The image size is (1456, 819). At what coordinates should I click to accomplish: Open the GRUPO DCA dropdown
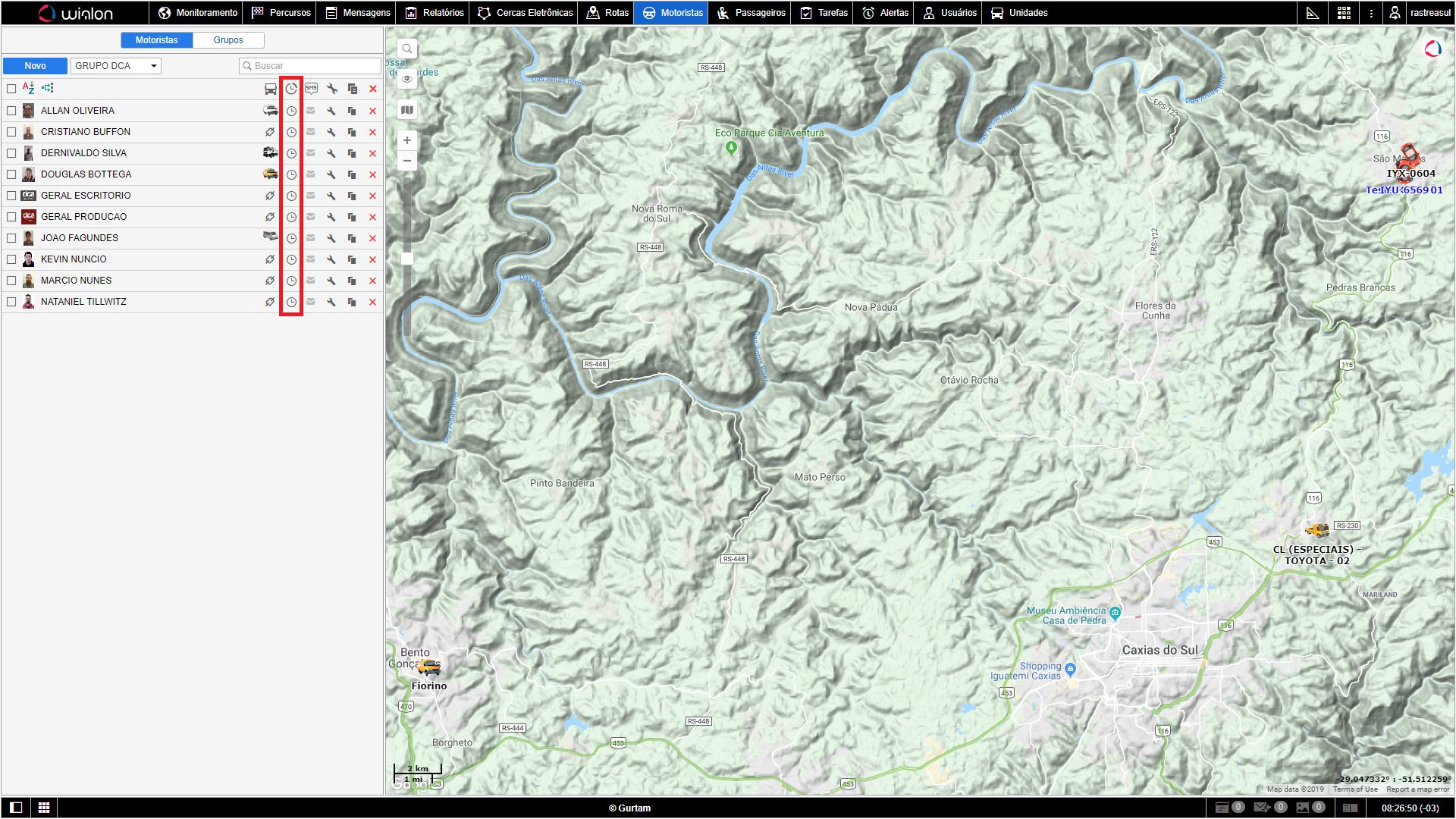[x=116, y=66]
